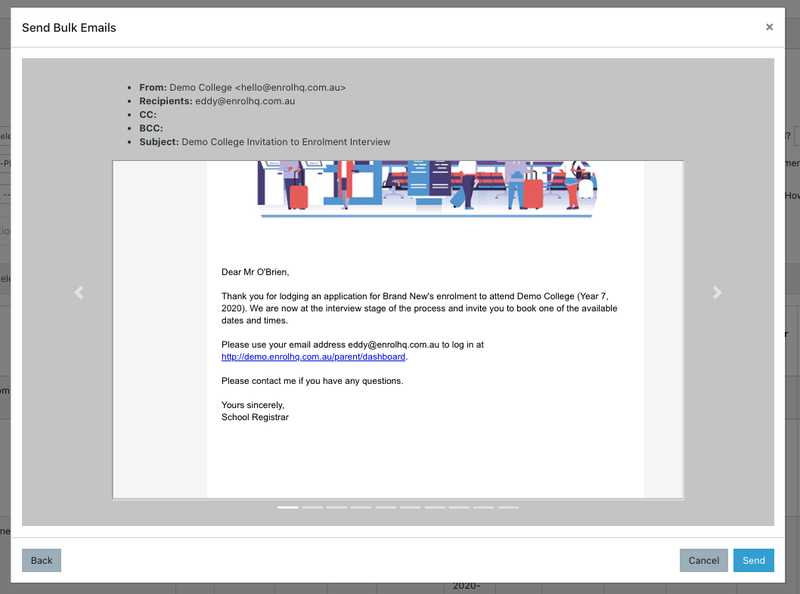The image size is (800, 594).
Task: Click the Back button
Action: coord(41,560)
